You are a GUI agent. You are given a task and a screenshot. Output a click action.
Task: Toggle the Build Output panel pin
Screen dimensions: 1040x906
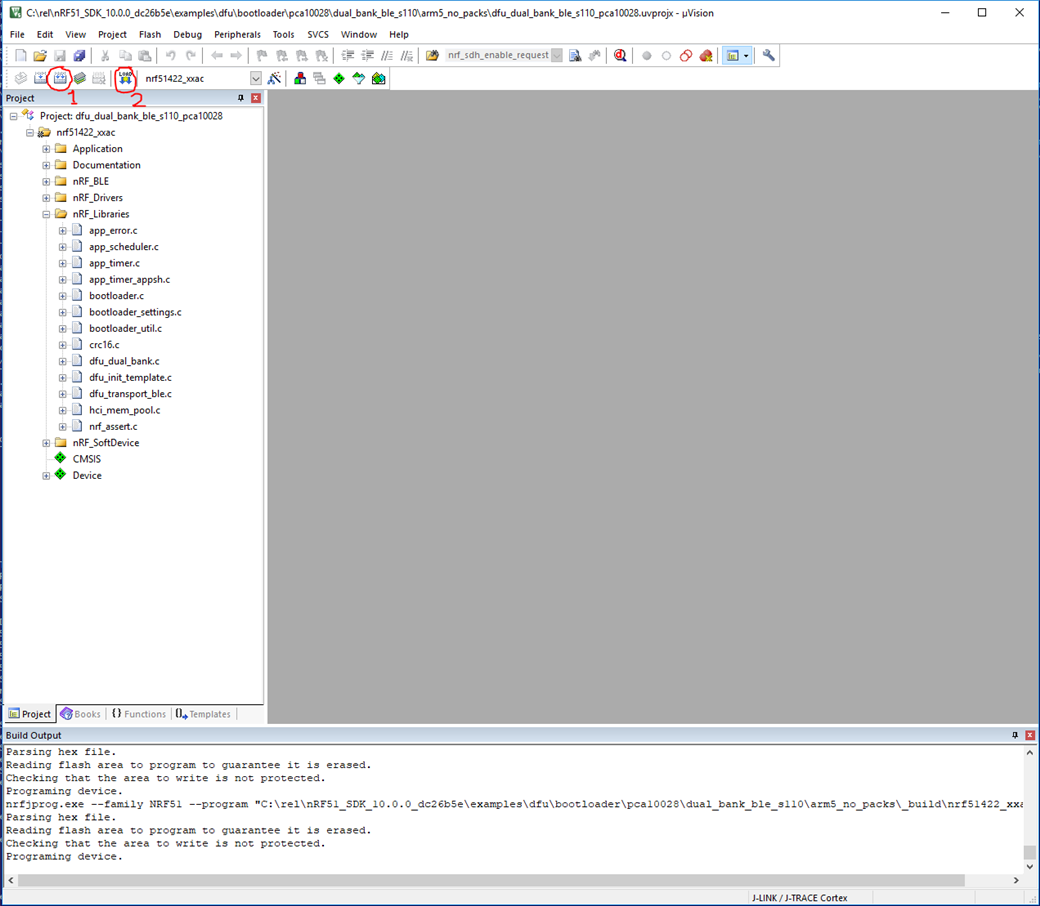(x=1015, y=735)
